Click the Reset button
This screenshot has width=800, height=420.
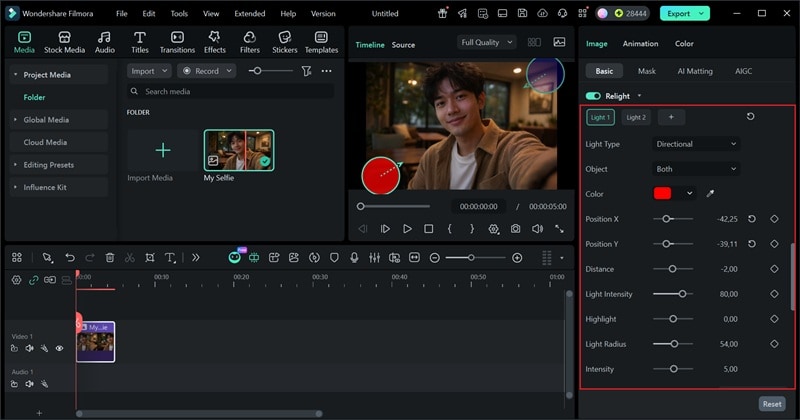tap(771, 404)
